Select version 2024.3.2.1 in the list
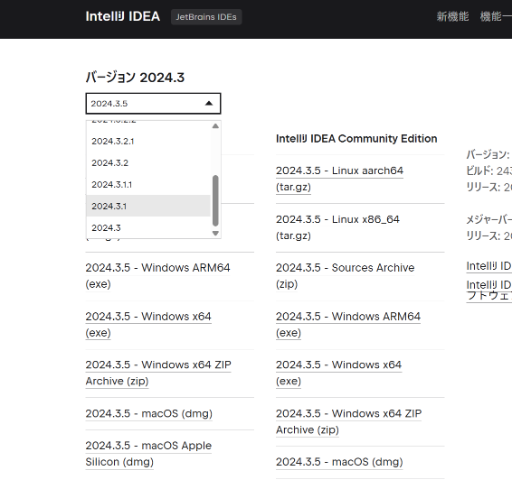 [148, 141]
